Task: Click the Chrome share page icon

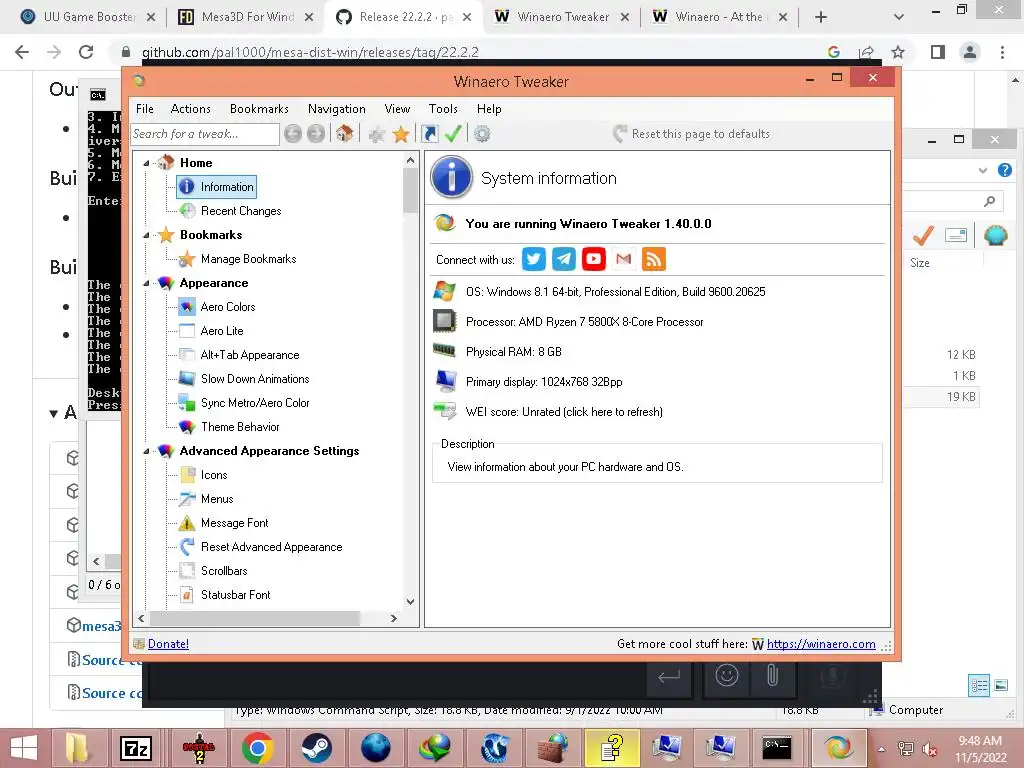Action: coord(867,52)
